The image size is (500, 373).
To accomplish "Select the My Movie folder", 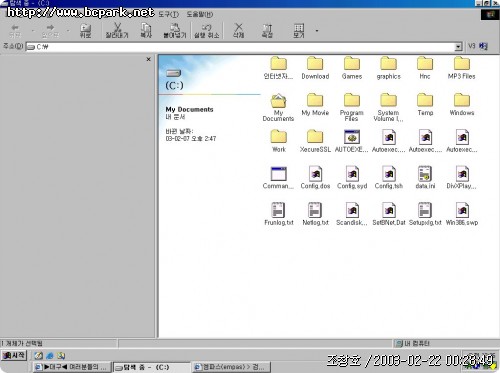I will pyautogui.click(x=315, y=104).
